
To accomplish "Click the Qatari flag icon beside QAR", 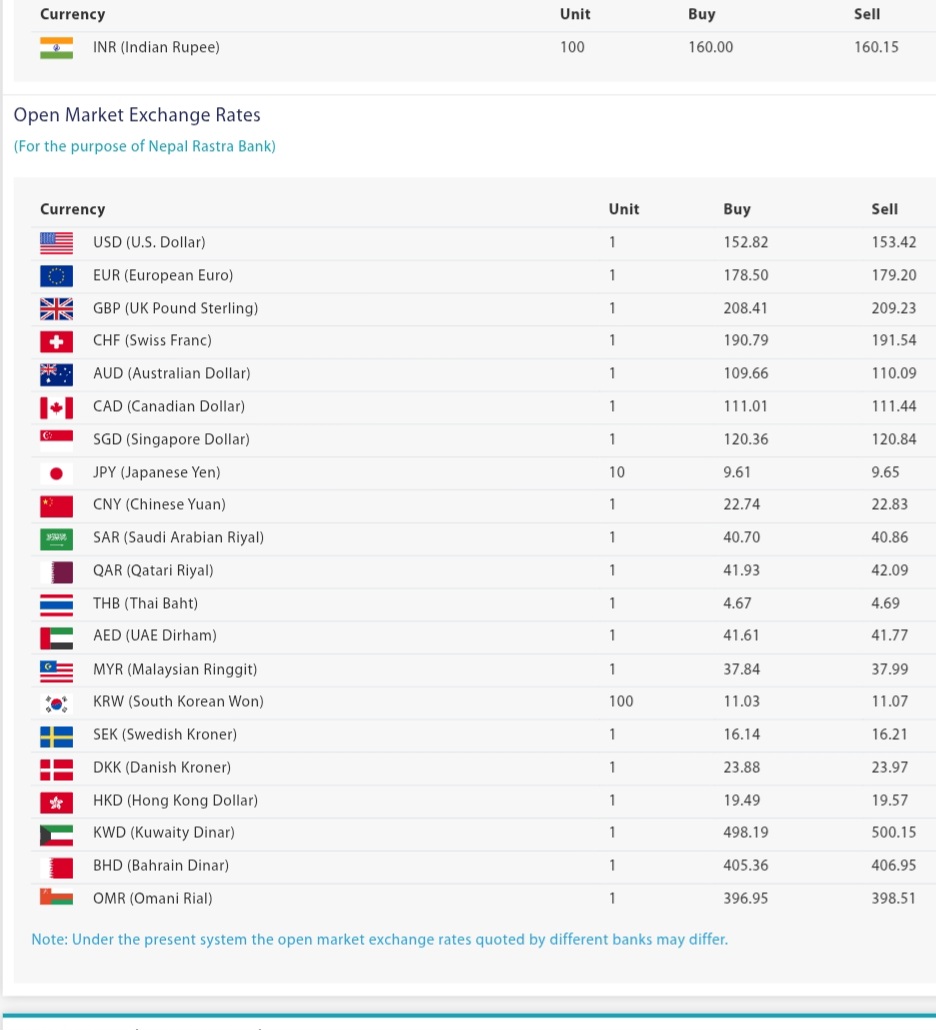I will pyautogui.click(x=56, y=572).
